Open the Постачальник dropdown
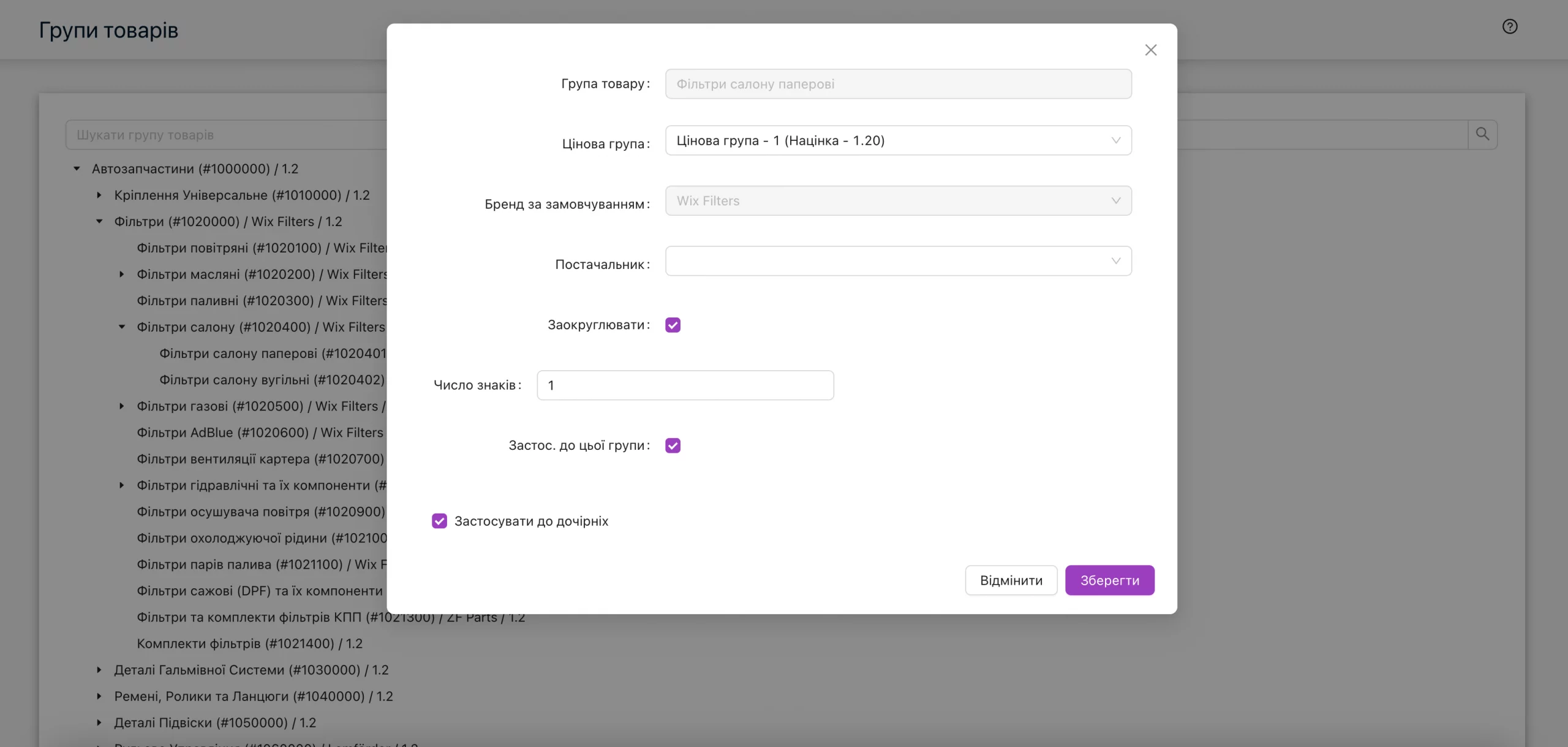The image size is (1568, 747). click(898, 261)
